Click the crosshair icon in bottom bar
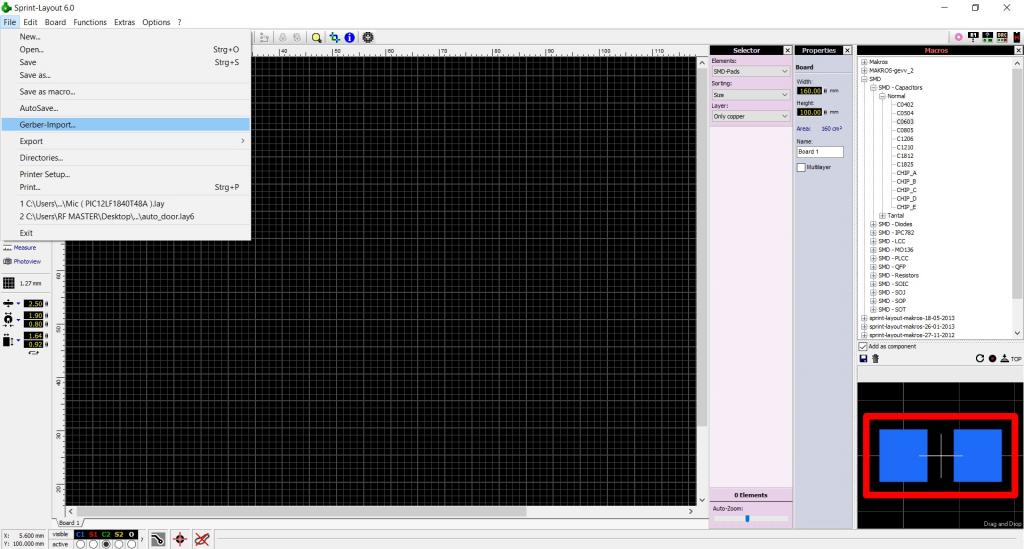 180,539
